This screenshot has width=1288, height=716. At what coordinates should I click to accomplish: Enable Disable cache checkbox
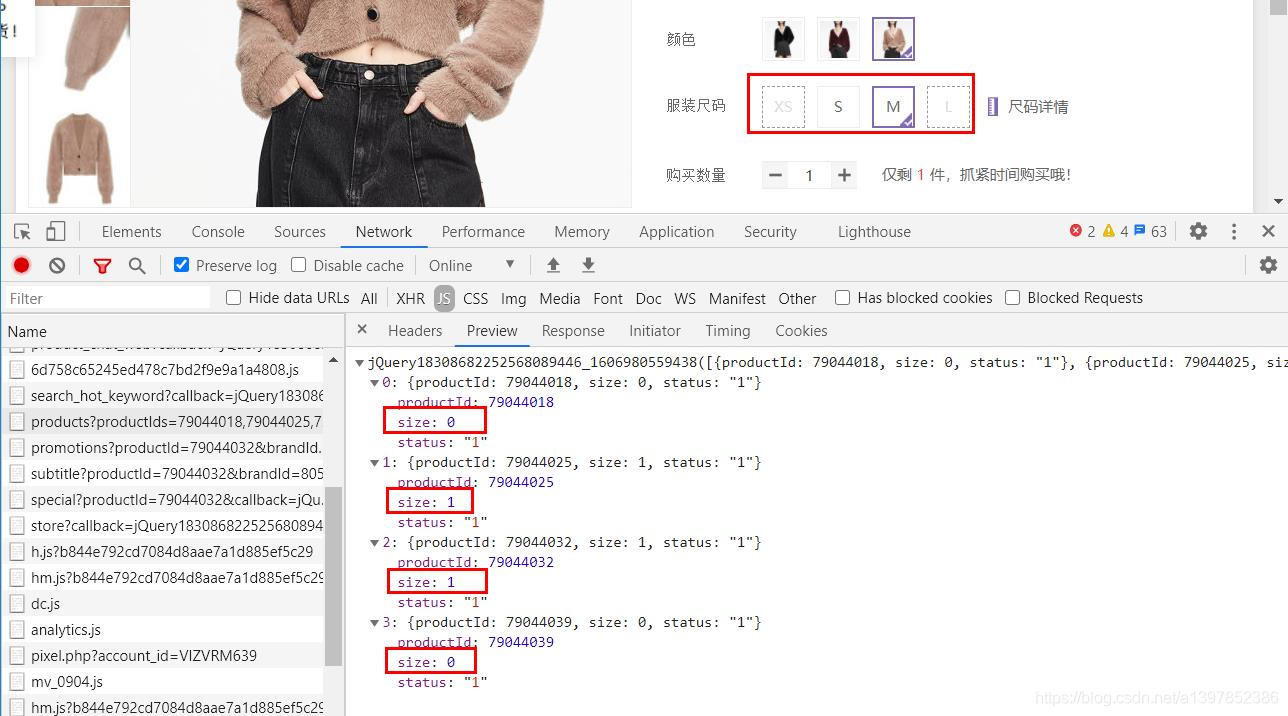298,265
